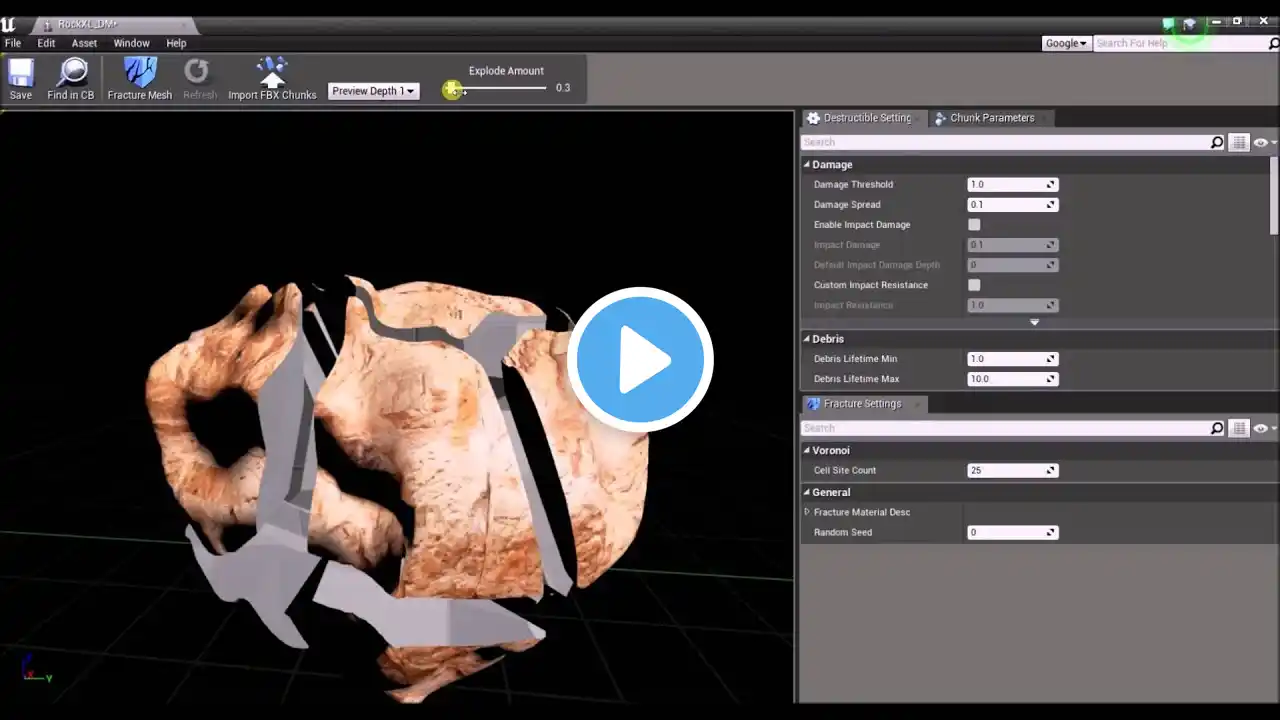
Task: Click the Fracture Settings grid view icon
Action: pos(1239,428)
